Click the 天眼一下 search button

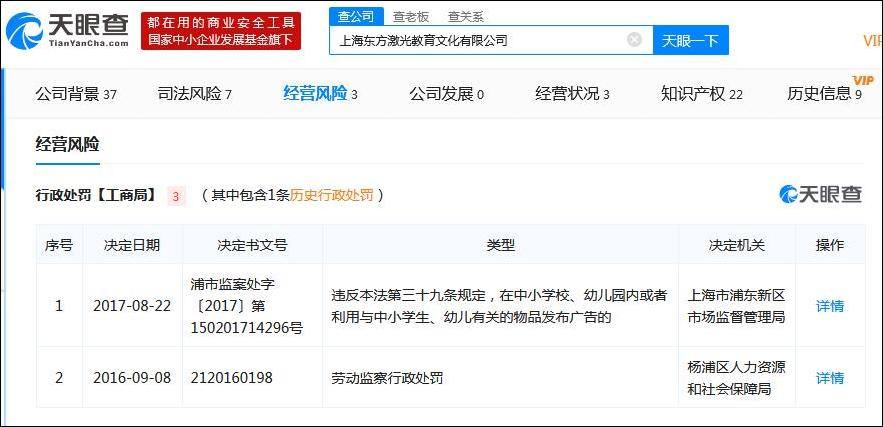click(x=690, y=40)
